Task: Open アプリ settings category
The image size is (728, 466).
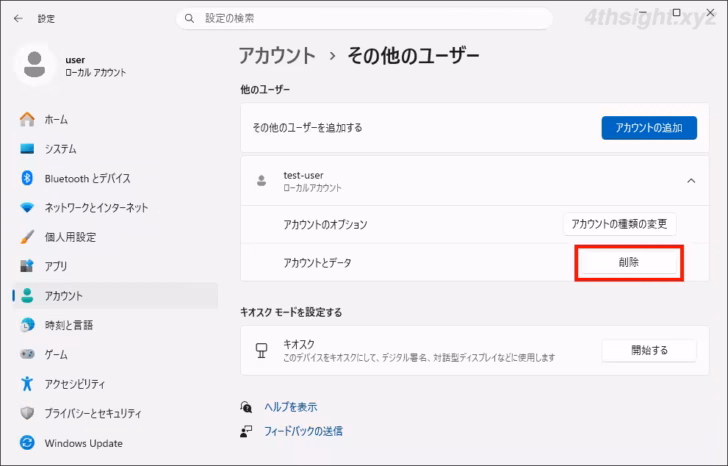Action: tap(56, 266)
